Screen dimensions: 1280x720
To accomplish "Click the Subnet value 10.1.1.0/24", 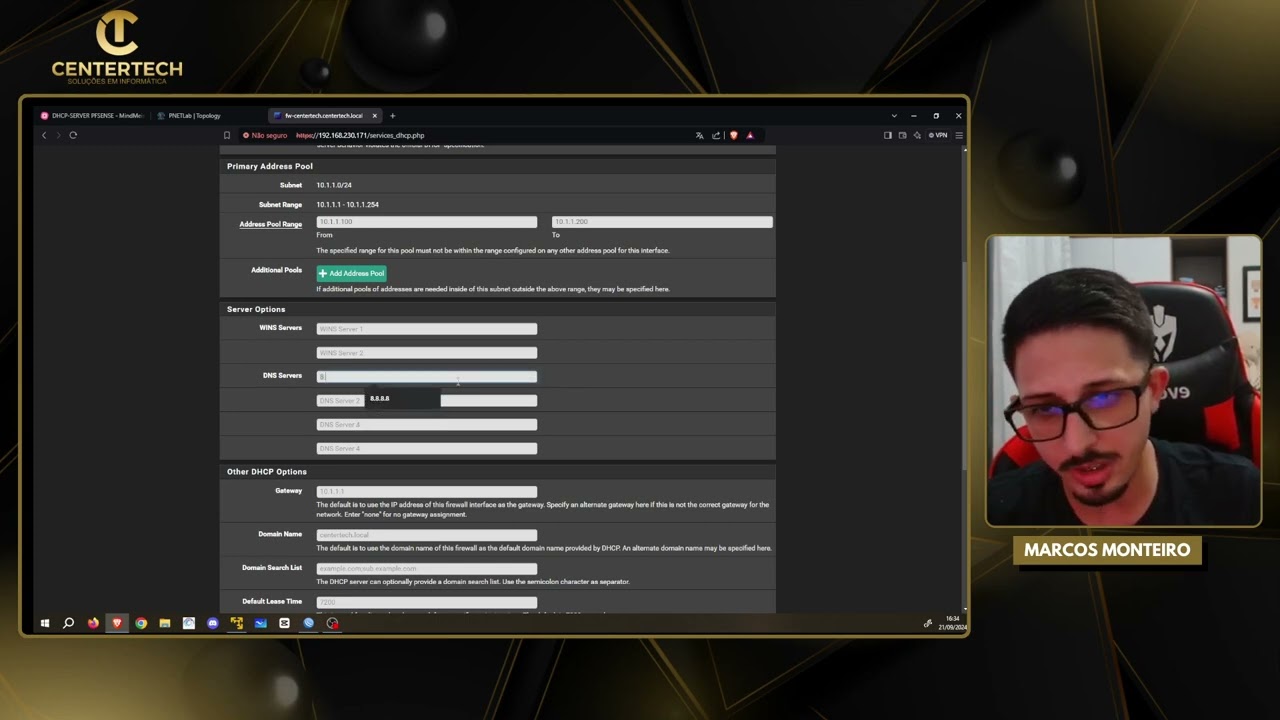I will (334, 185).
